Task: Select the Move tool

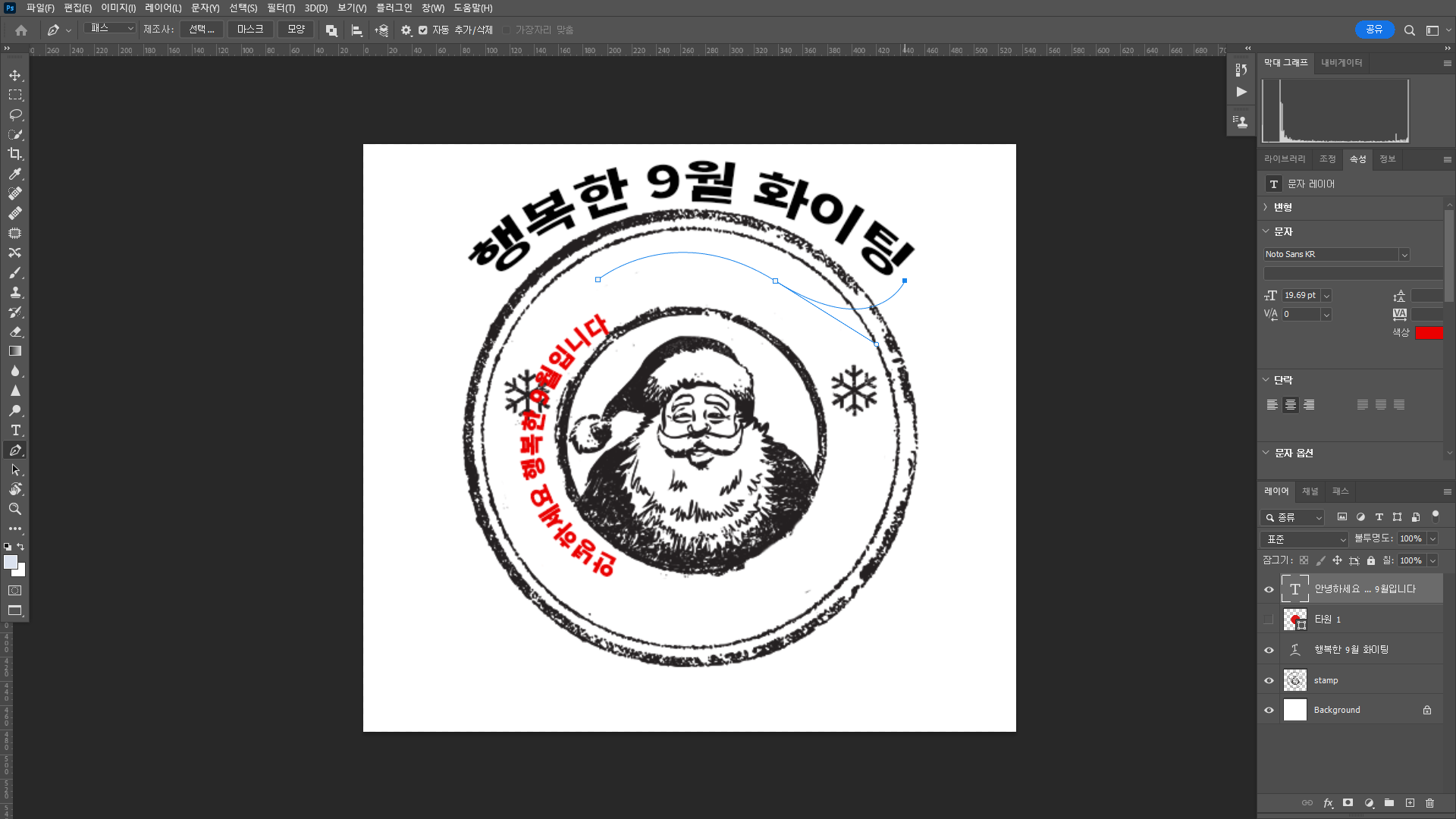Action: [15, 75]
